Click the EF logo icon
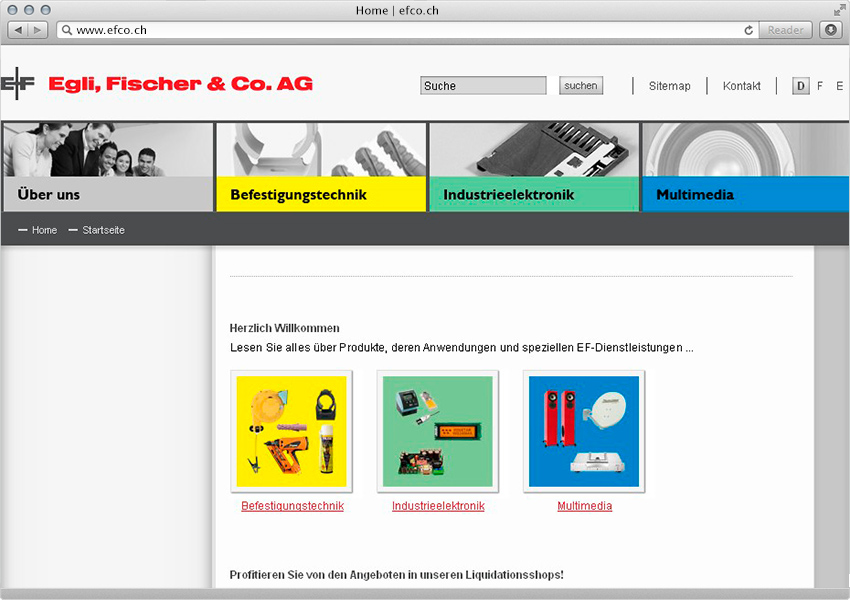This screenshot has width=850, height=600. 17,83
